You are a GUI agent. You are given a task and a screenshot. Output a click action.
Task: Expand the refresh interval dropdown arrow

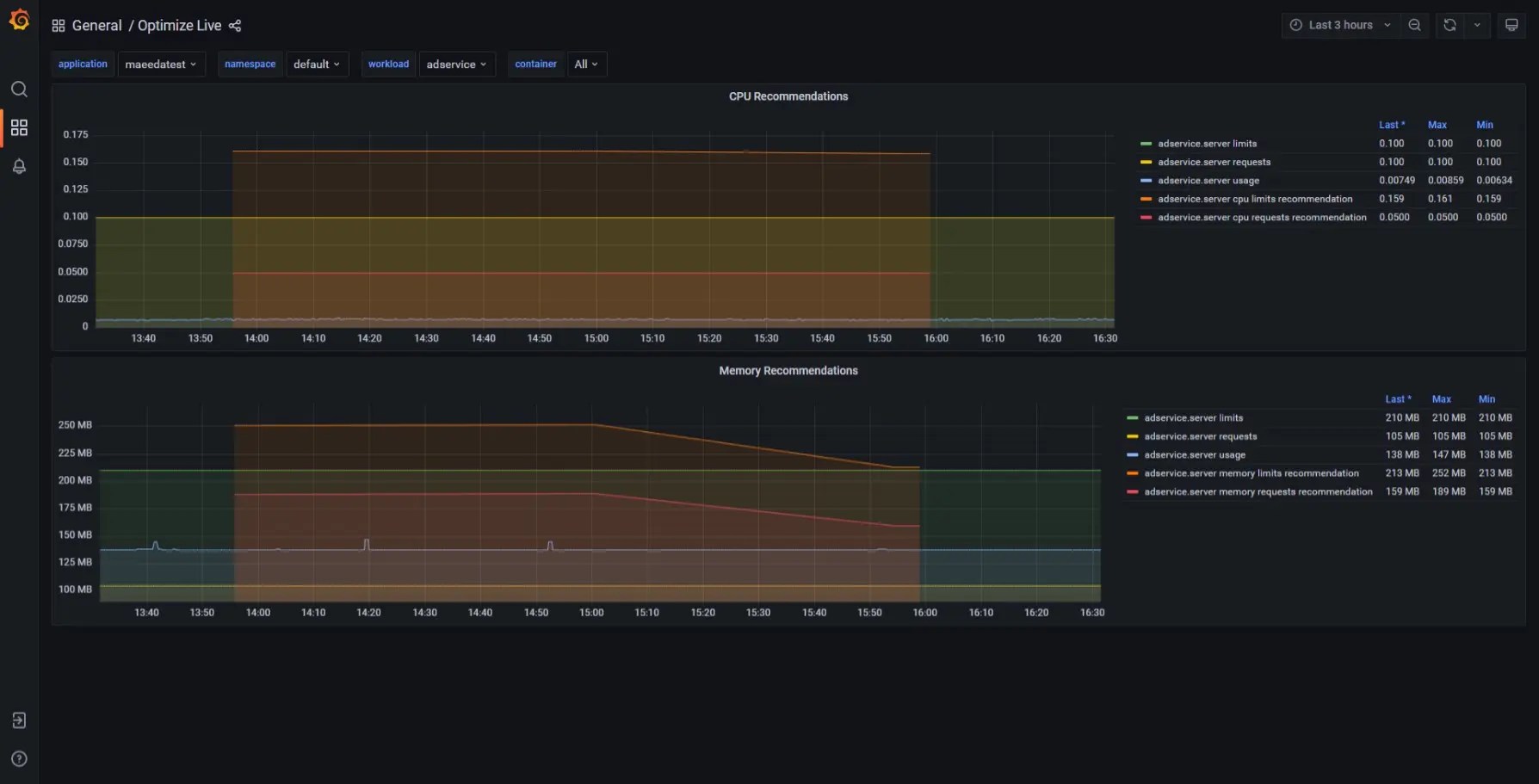1477,25
